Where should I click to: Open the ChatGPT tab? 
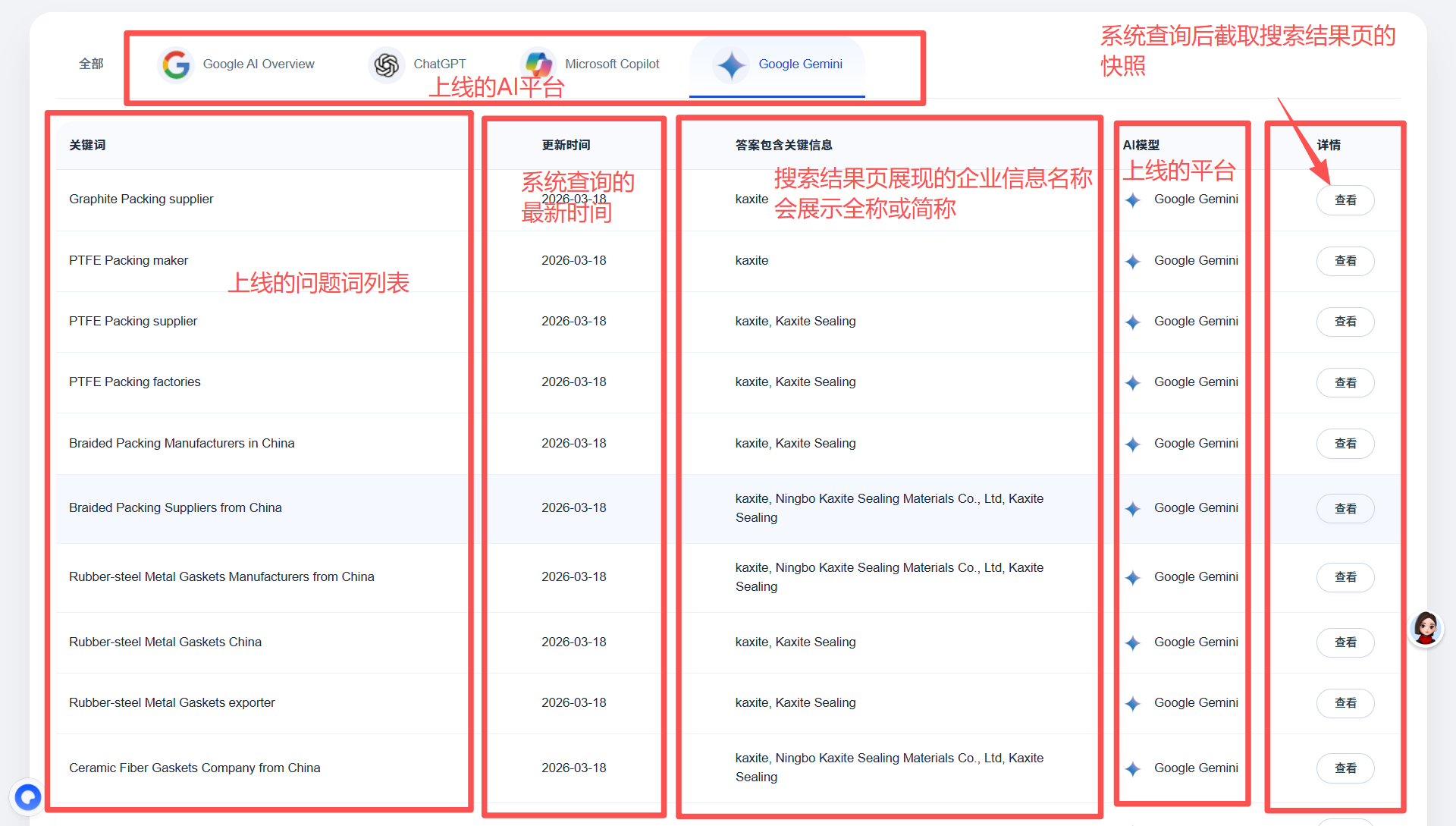[439, 64]
